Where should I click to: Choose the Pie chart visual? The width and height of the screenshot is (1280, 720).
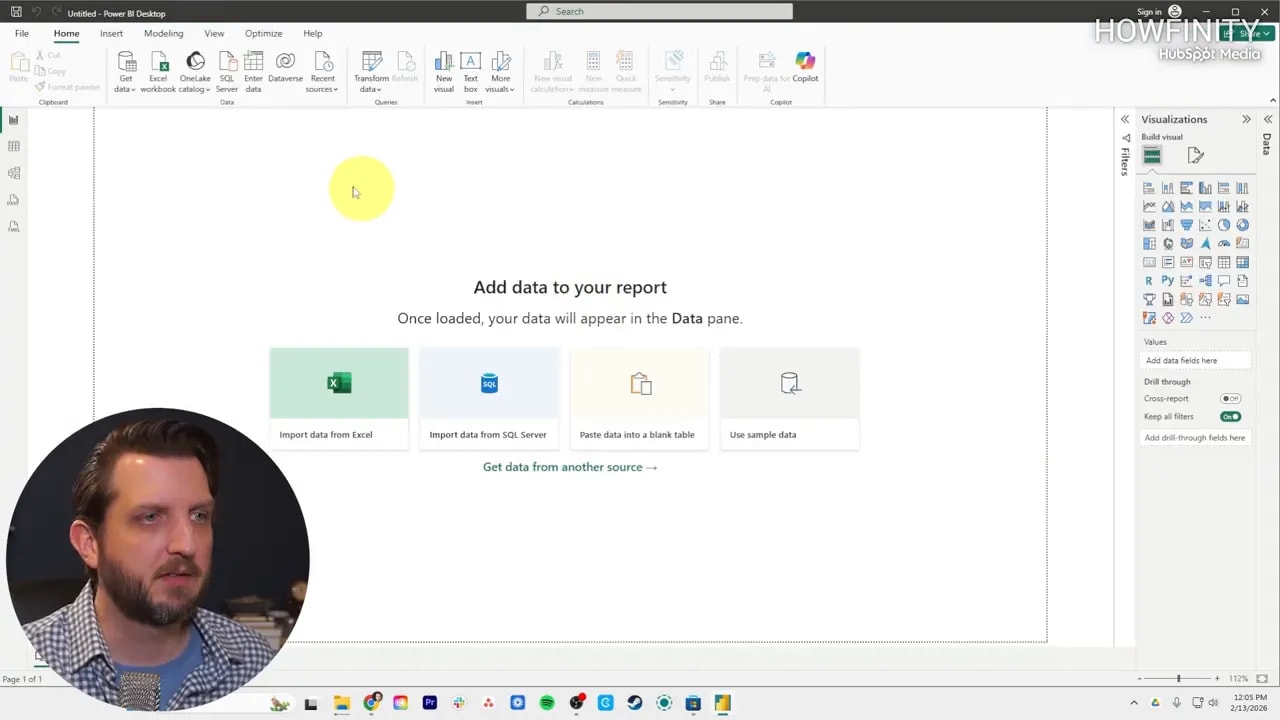coord(1224,225)
